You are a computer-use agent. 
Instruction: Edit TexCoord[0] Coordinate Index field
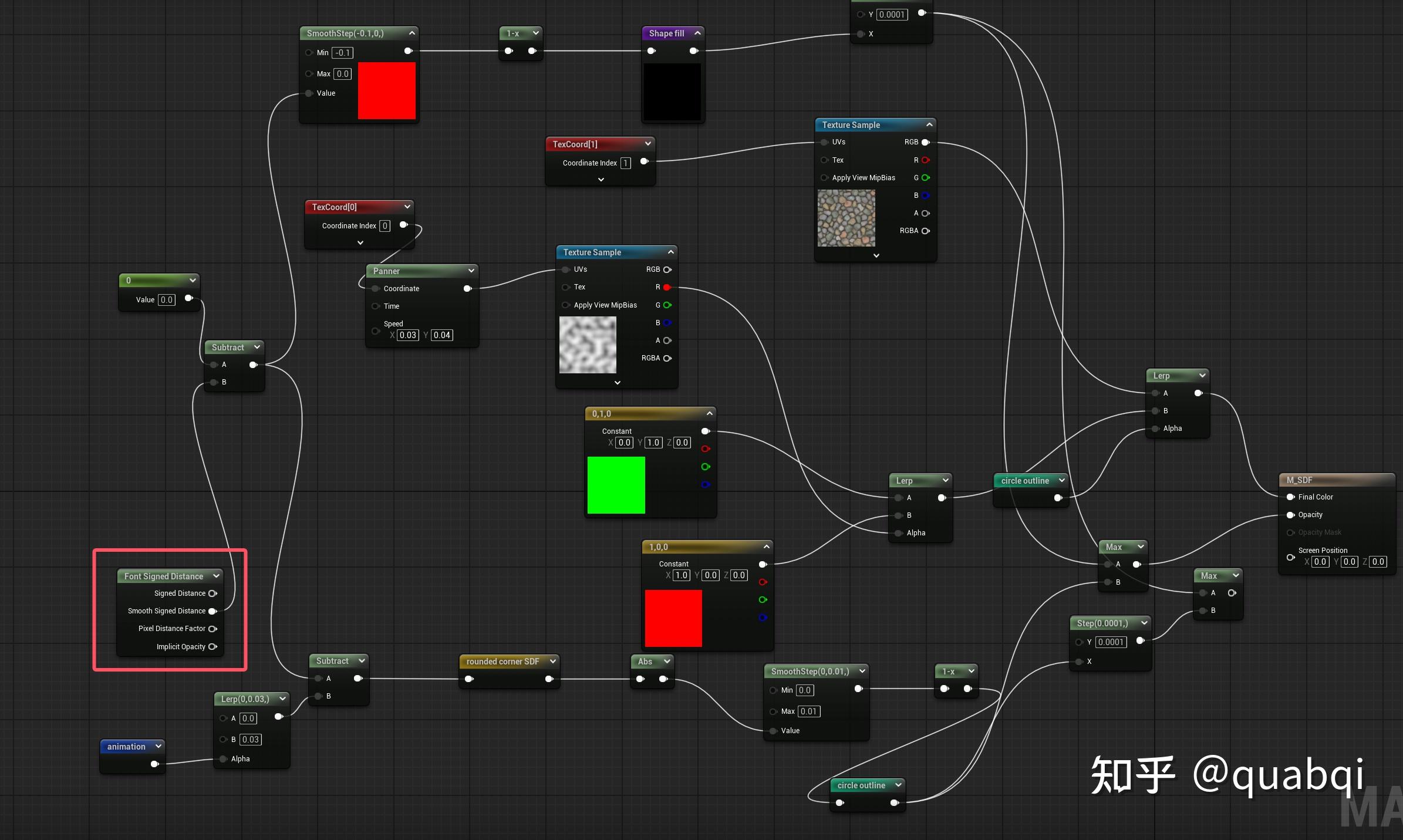point(385,226)
